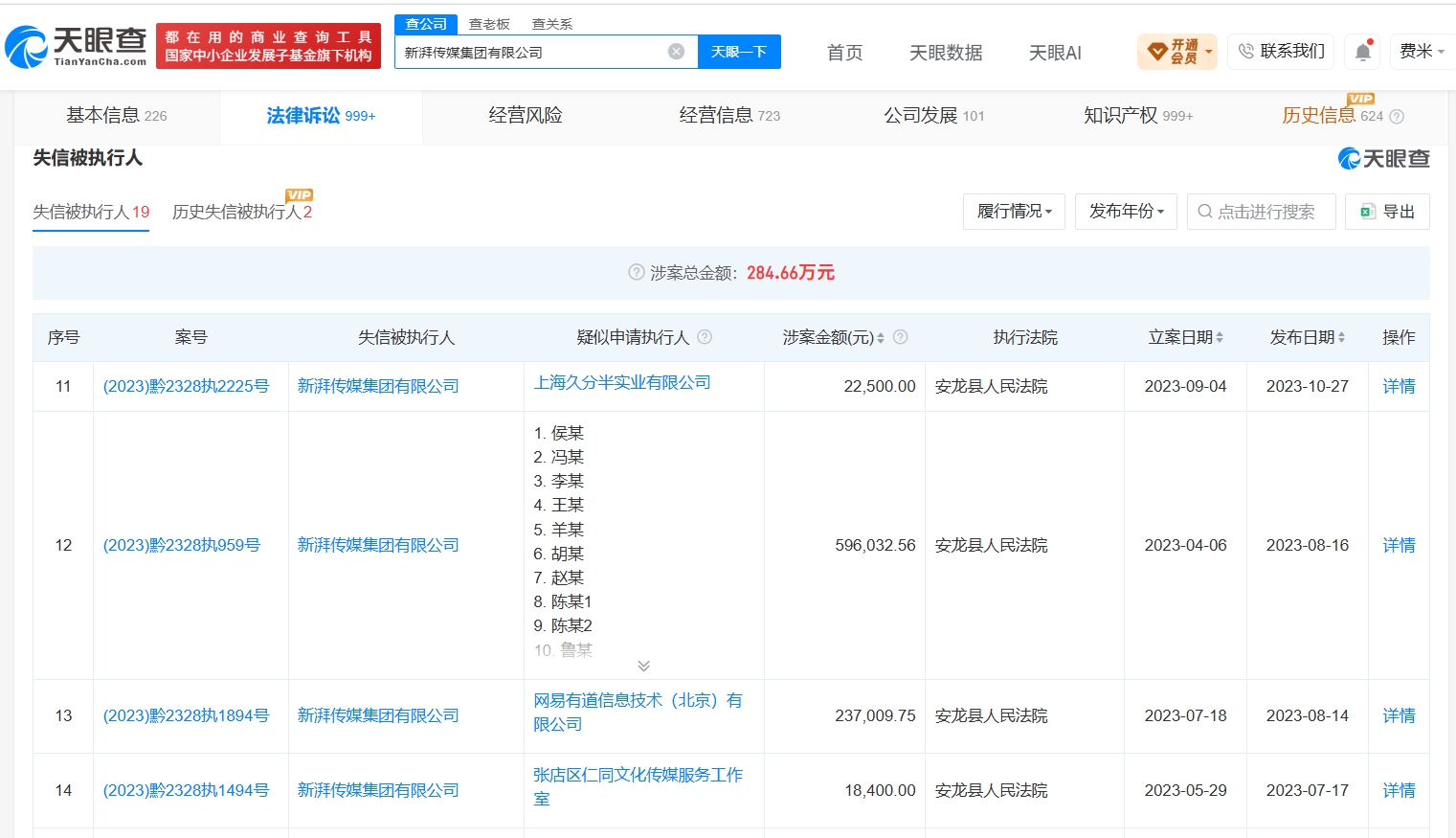Open the notification bell
Screen dimensions: 1456x838
[x=1363, y=52]
